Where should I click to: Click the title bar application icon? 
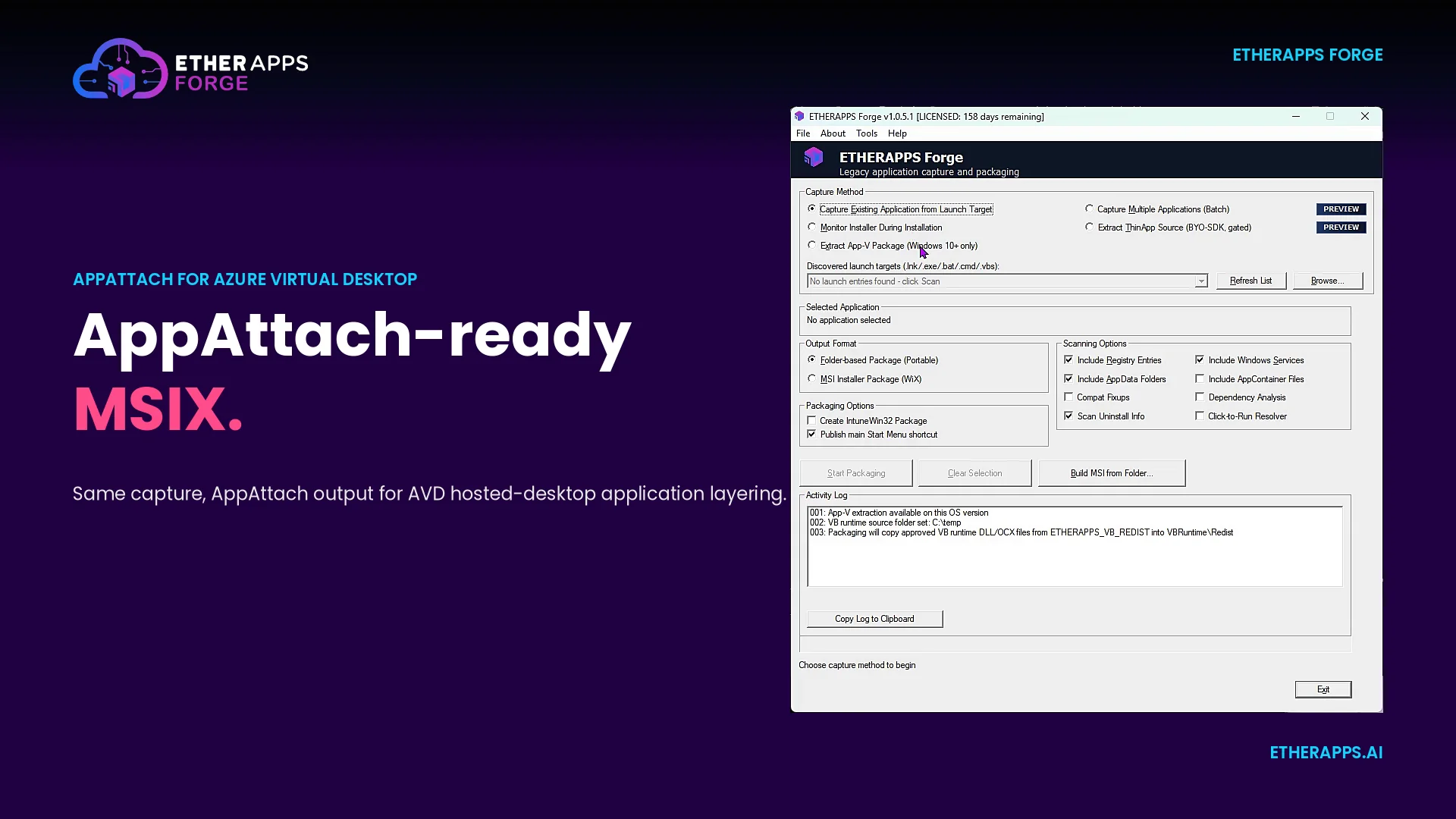coord(799,116)
